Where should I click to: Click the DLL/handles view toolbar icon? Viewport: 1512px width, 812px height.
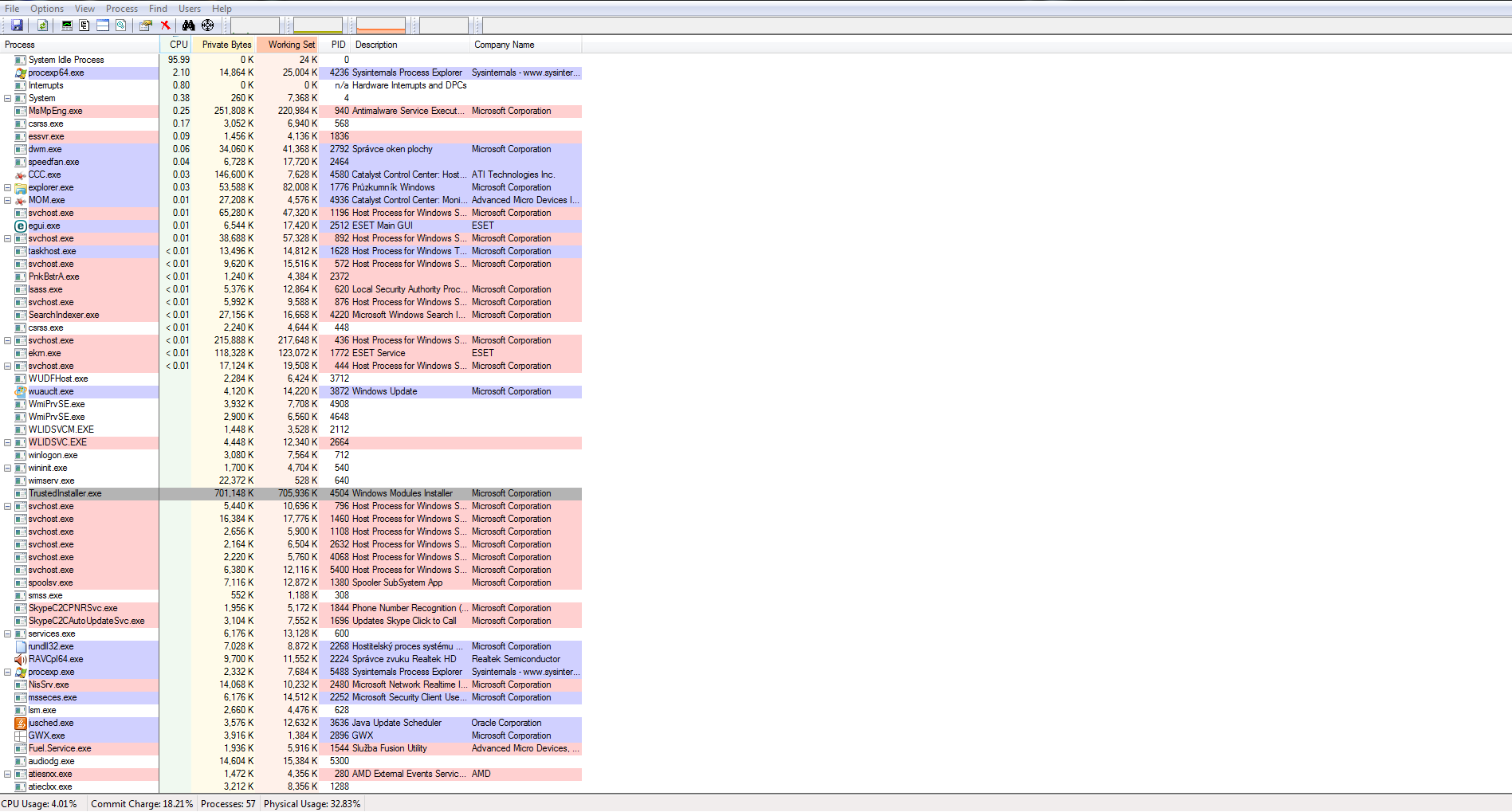120,25
